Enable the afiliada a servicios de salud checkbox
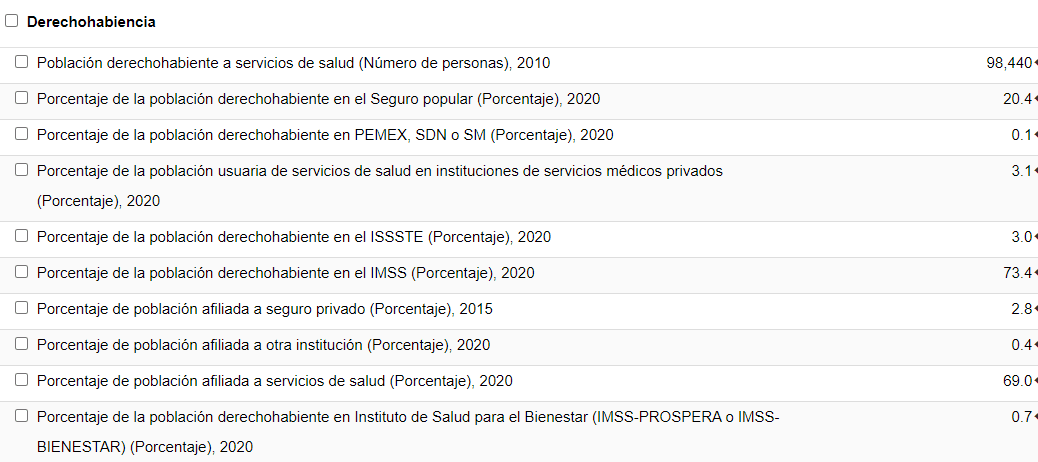The image size is (1038, 462). click(22, 380)
